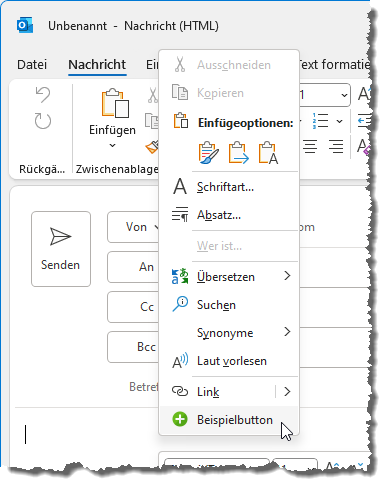Open the font size combo box

click(x=325, y=95)
